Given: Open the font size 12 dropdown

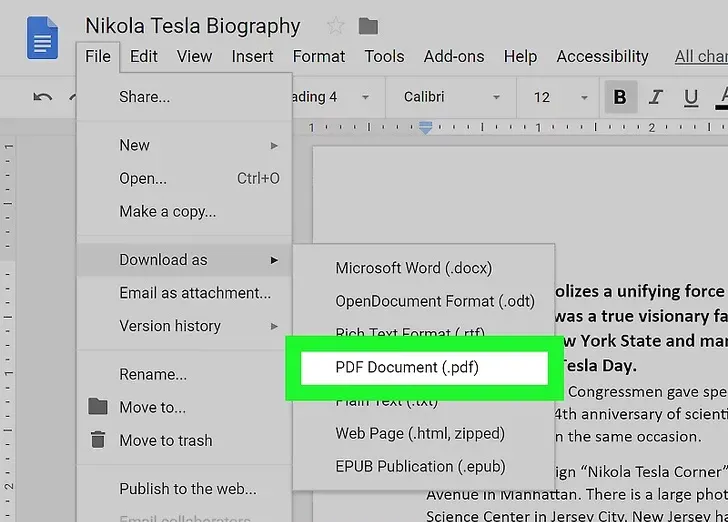Looking at the screenshot, I should pyautogui.click(x=560, y=97).
